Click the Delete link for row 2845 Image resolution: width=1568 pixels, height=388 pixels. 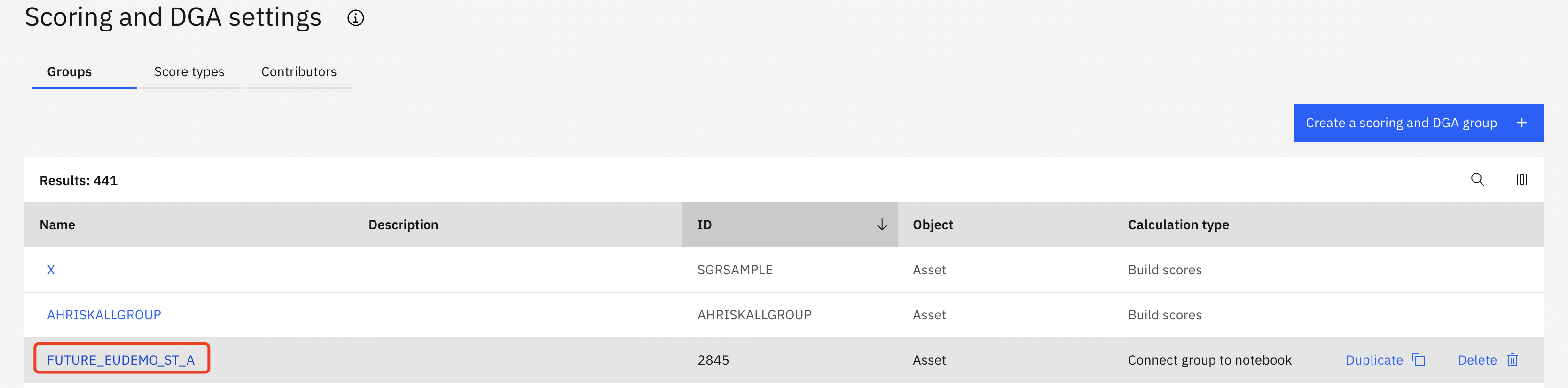point(1477,360)
